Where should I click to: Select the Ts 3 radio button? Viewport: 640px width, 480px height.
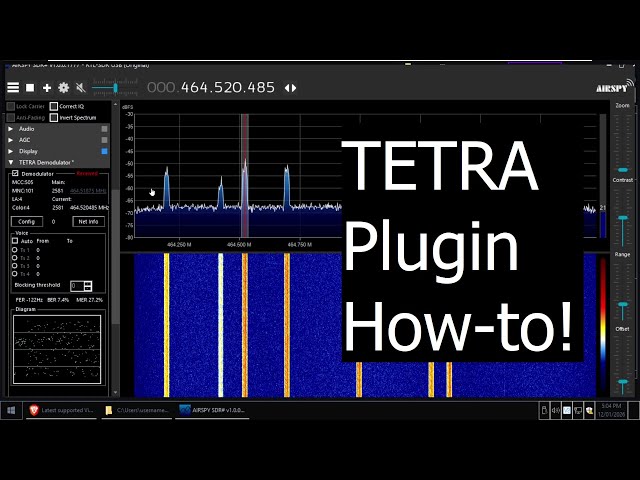click(15, 266)
